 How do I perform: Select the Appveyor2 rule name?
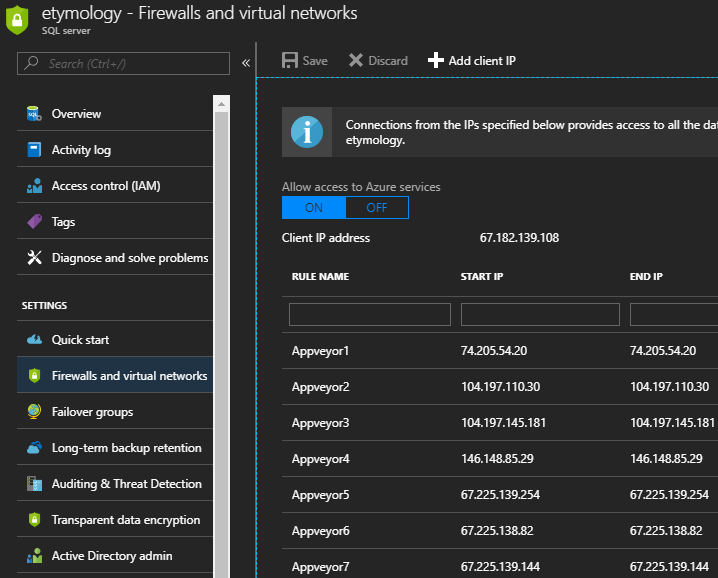pos(321,387)
